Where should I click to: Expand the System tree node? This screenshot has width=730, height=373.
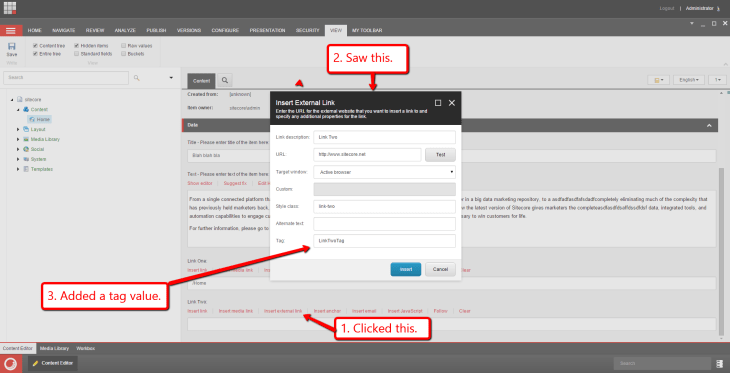18,159
